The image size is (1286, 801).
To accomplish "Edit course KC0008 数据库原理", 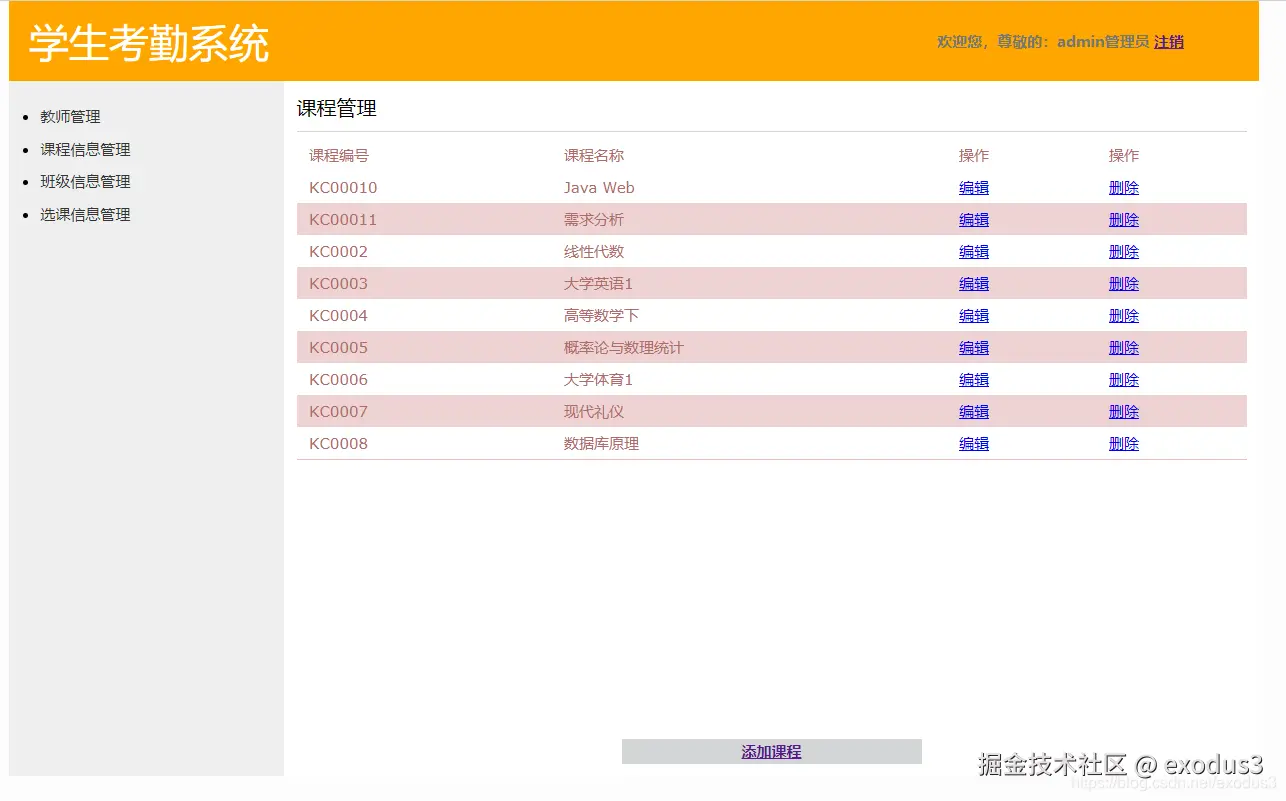I will (974, 444).
